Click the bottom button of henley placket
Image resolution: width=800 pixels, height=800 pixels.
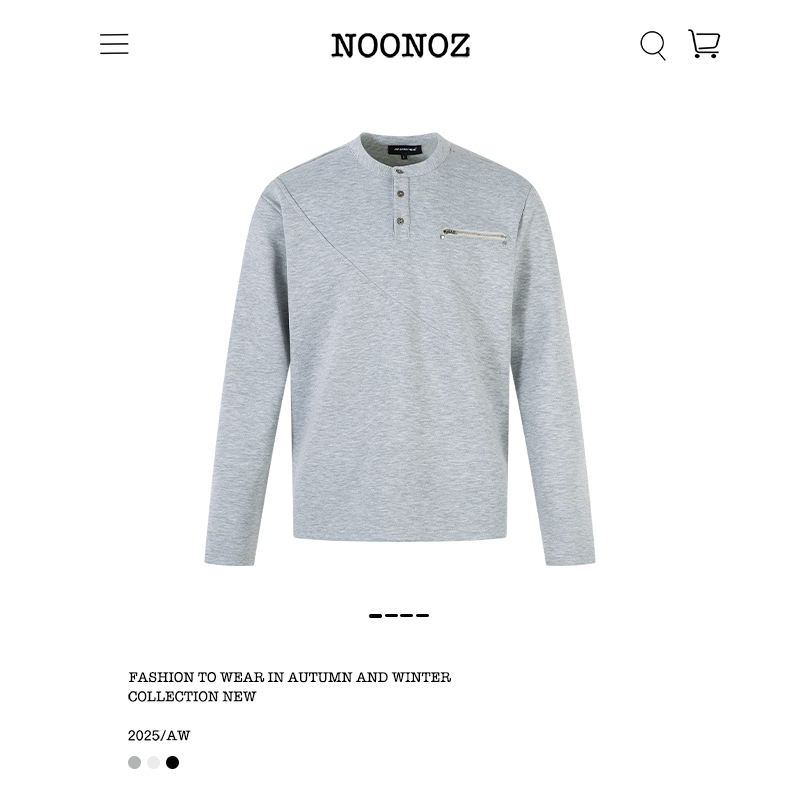click(x=400, y=221)
